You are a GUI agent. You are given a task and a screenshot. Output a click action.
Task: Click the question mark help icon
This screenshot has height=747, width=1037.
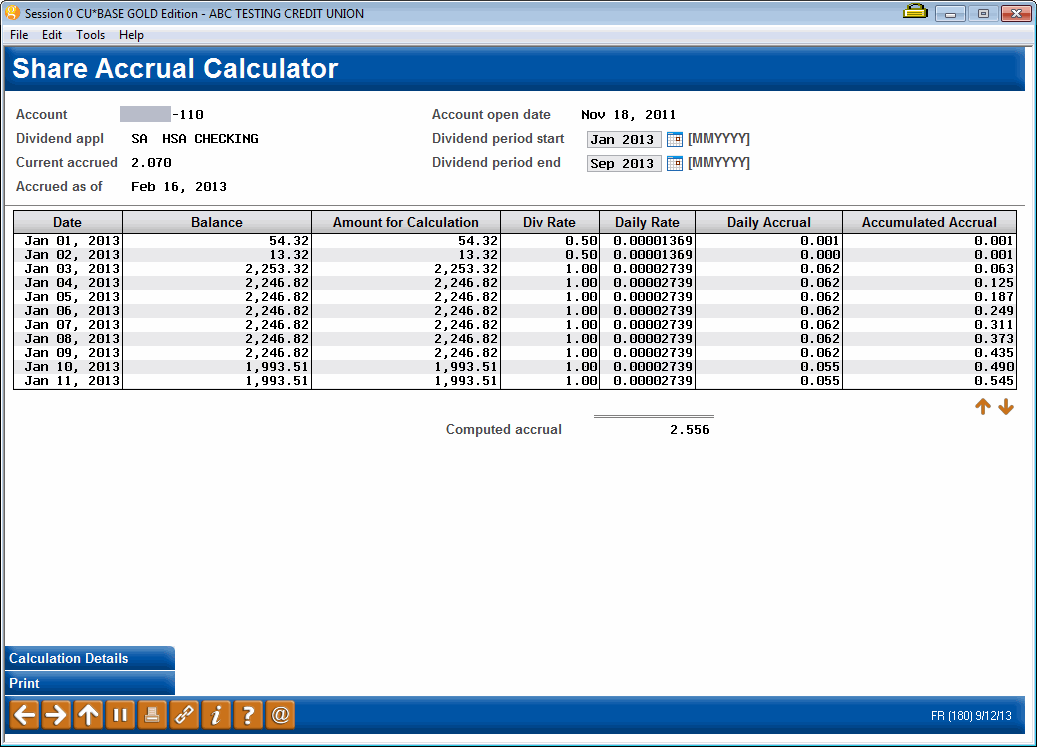click(248, 714)
